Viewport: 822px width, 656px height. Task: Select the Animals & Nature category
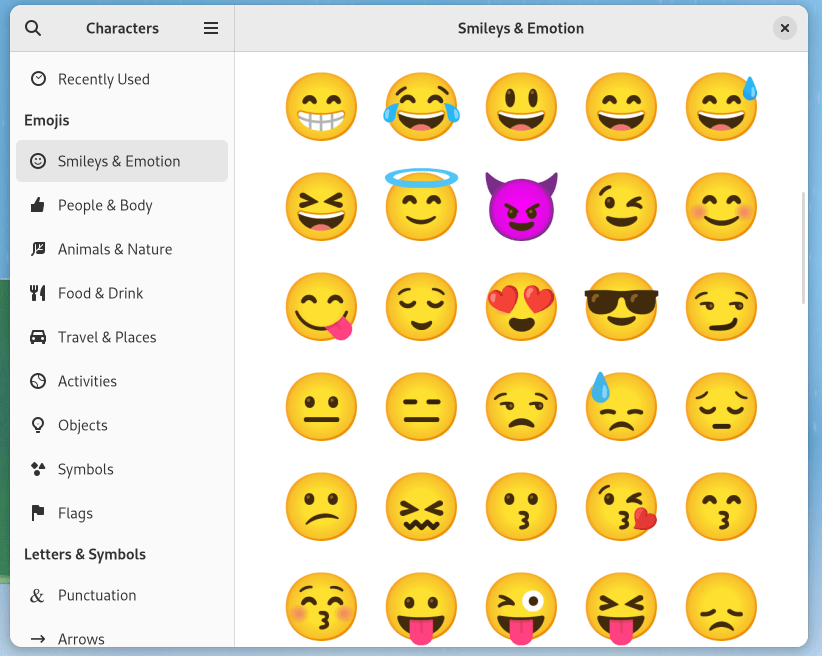pos(115,249)
